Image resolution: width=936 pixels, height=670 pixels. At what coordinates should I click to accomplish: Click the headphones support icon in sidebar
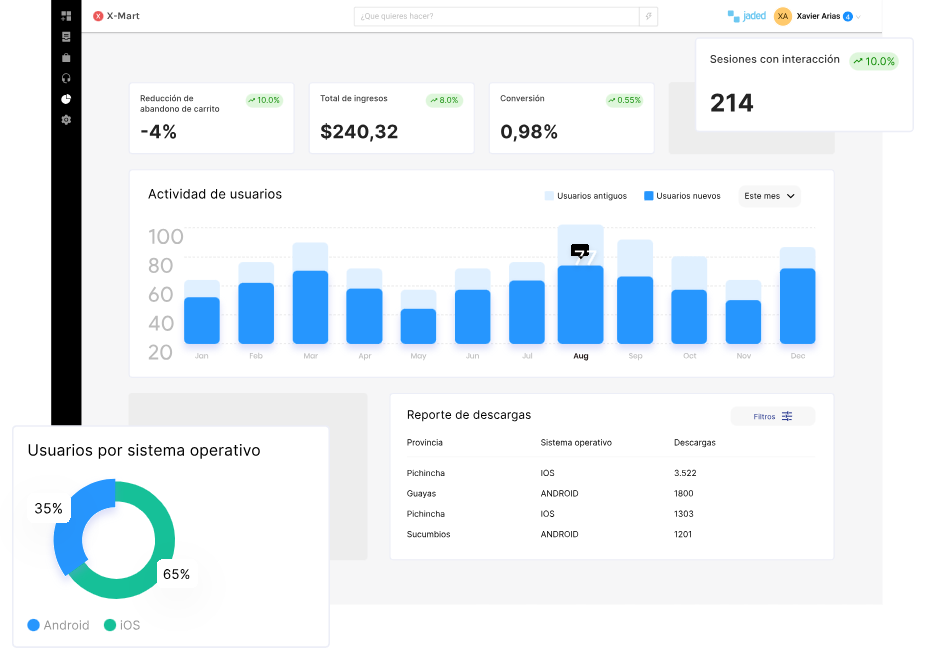[x=66, y=78]
